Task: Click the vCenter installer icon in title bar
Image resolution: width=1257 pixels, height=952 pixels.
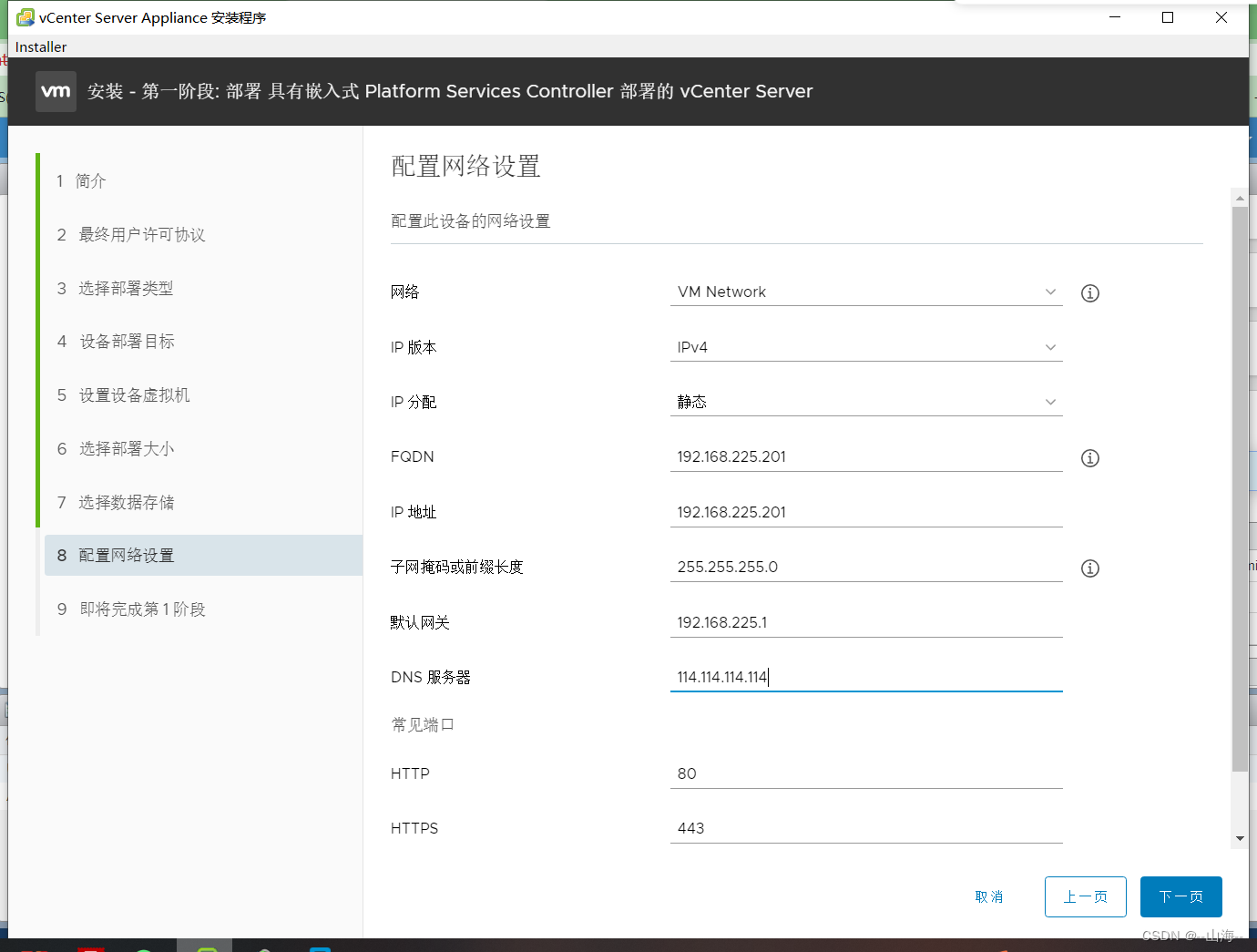Action: [x=25, y=17]
